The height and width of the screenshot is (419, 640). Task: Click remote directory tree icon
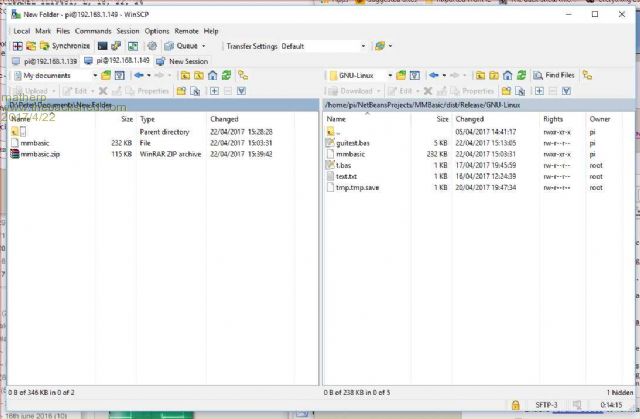tap(587, 75)
